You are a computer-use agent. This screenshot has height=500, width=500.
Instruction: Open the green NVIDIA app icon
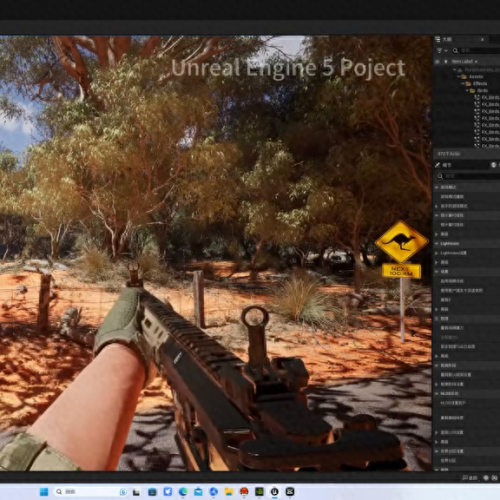pos(259,492)
